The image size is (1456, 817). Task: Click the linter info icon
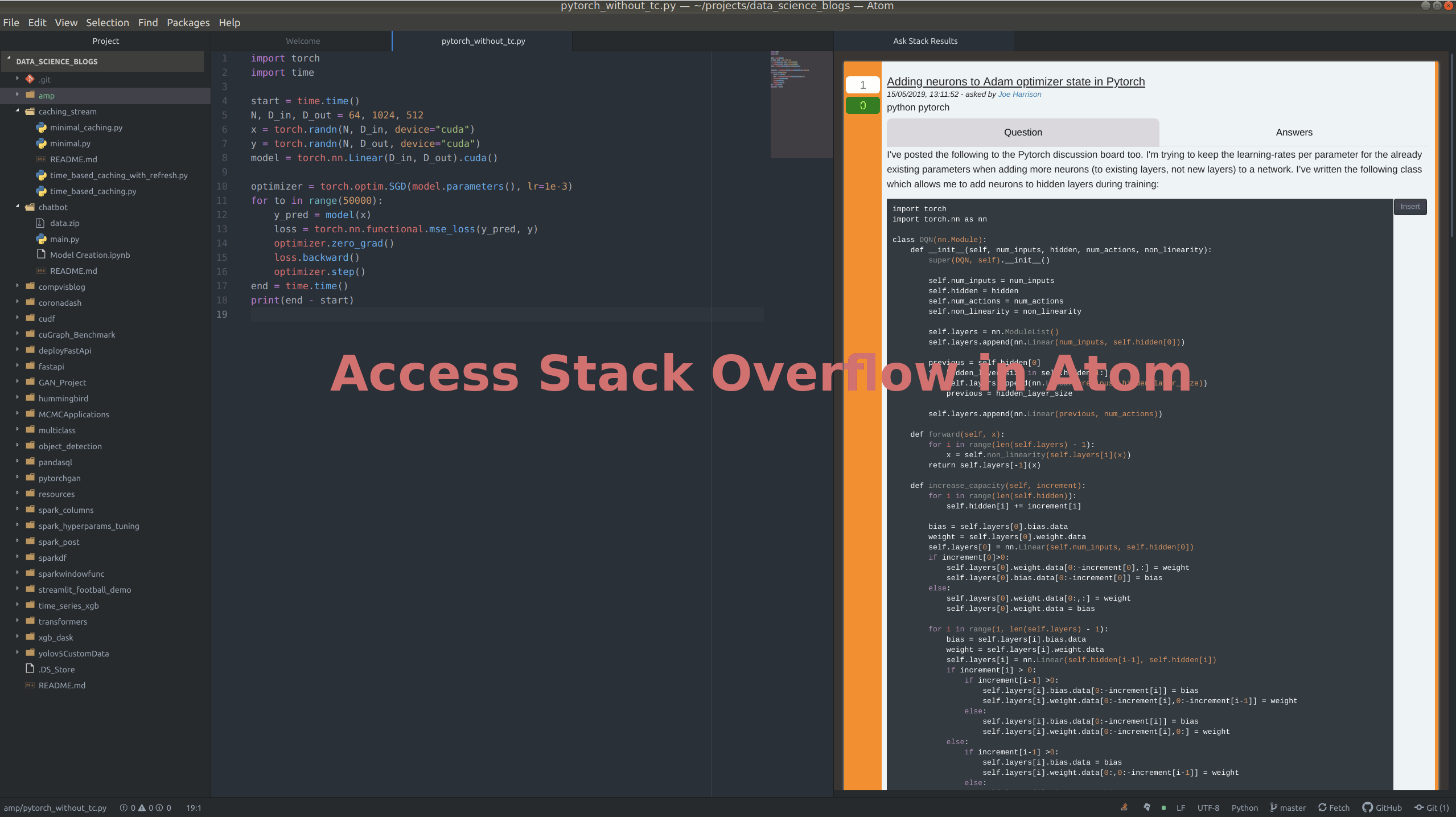[159, 808]
